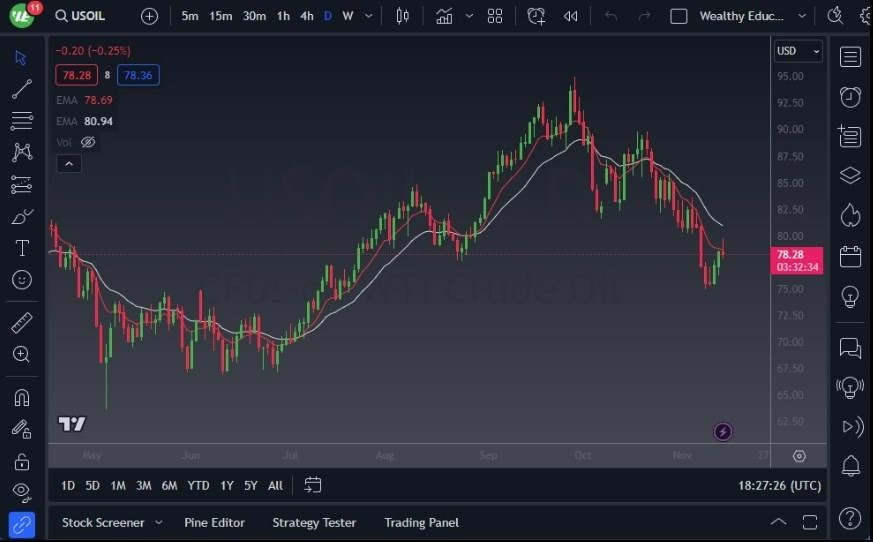Open the Stock Screener tab

[x=103, y=523]
